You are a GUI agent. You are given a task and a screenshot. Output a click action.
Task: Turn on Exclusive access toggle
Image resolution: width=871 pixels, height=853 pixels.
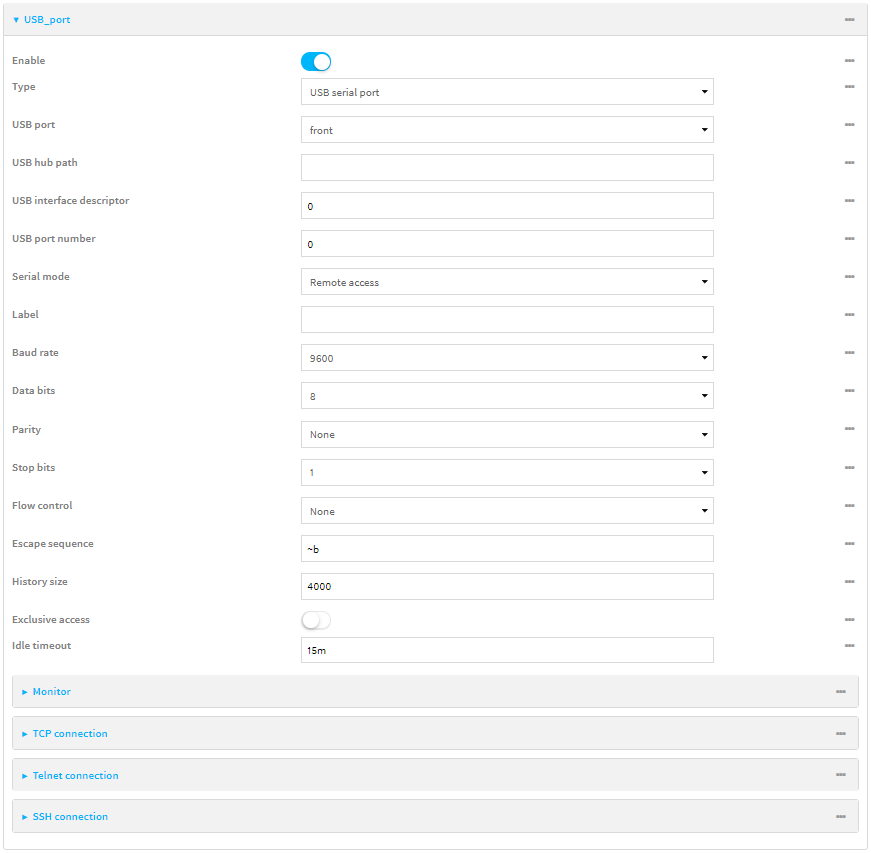click(316, 621)
